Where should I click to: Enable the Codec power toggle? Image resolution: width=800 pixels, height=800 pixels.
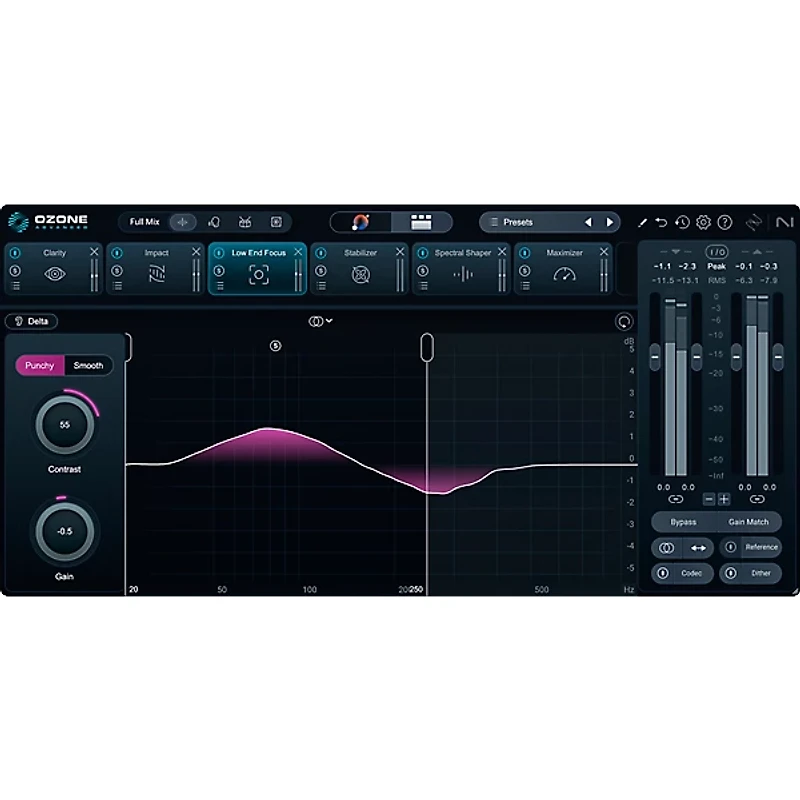663,573
